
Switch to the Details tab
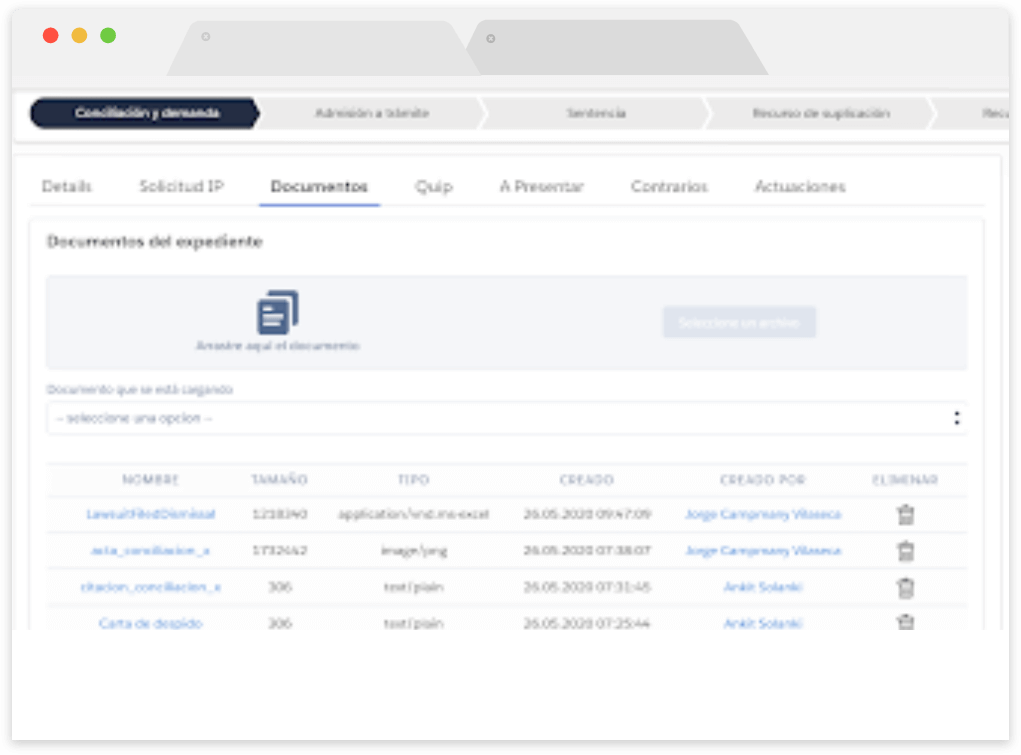coord(66,186)
